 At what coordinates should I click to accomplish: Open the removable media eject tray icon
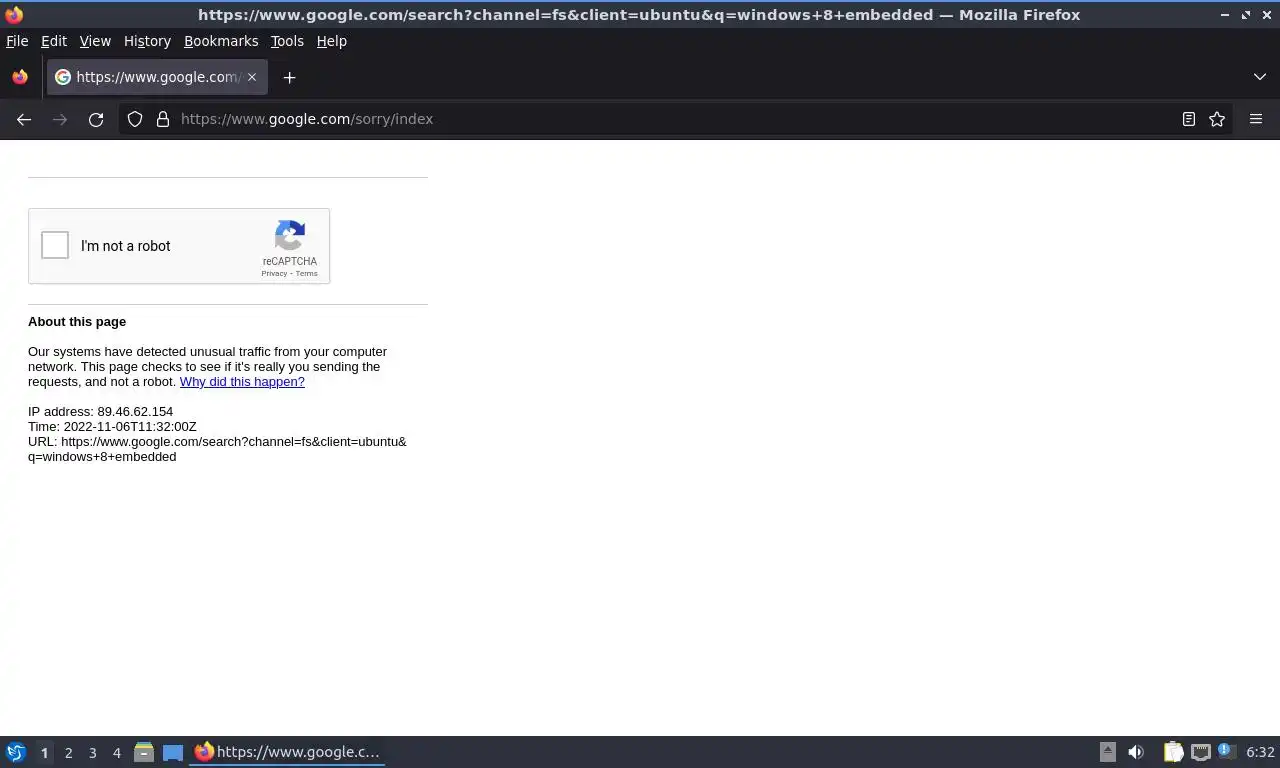[1107, 752]
